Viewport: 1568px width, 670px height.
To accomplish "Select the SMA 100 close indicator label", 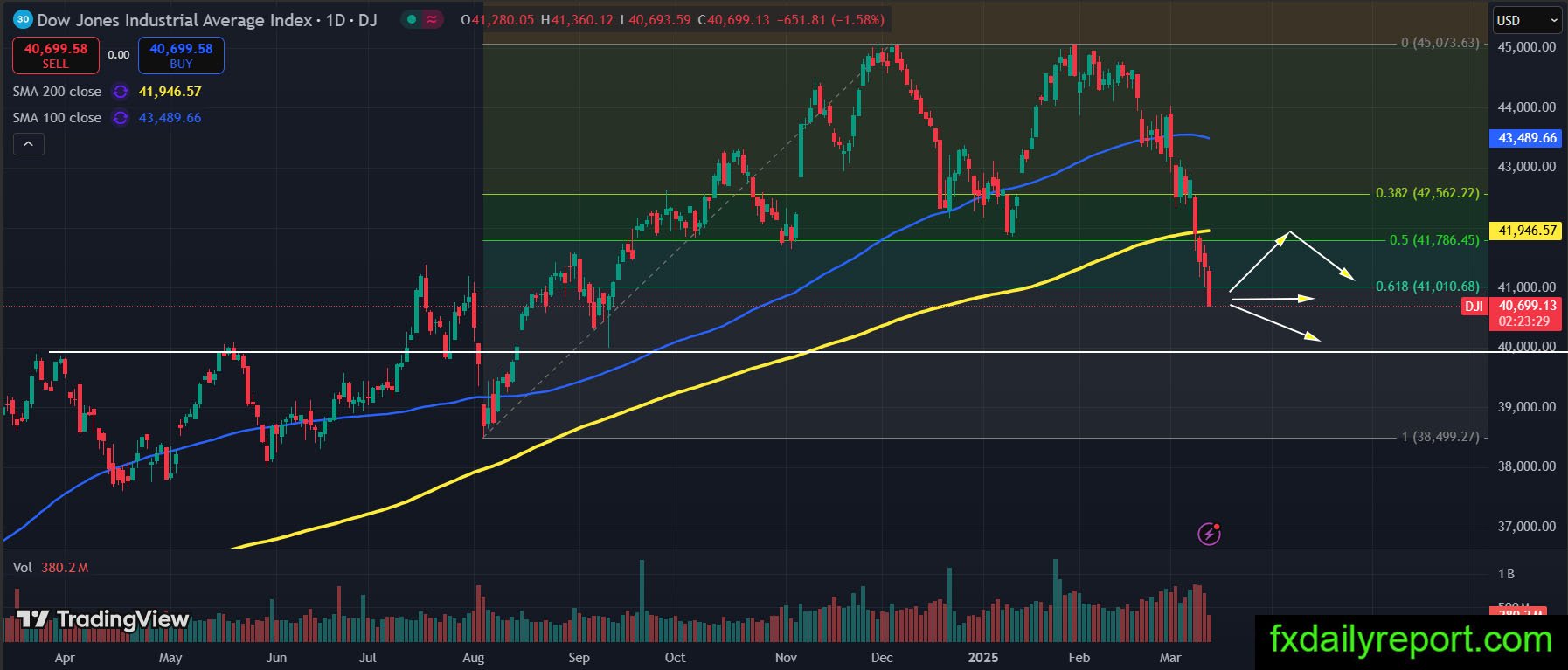I will click(57, 118).
